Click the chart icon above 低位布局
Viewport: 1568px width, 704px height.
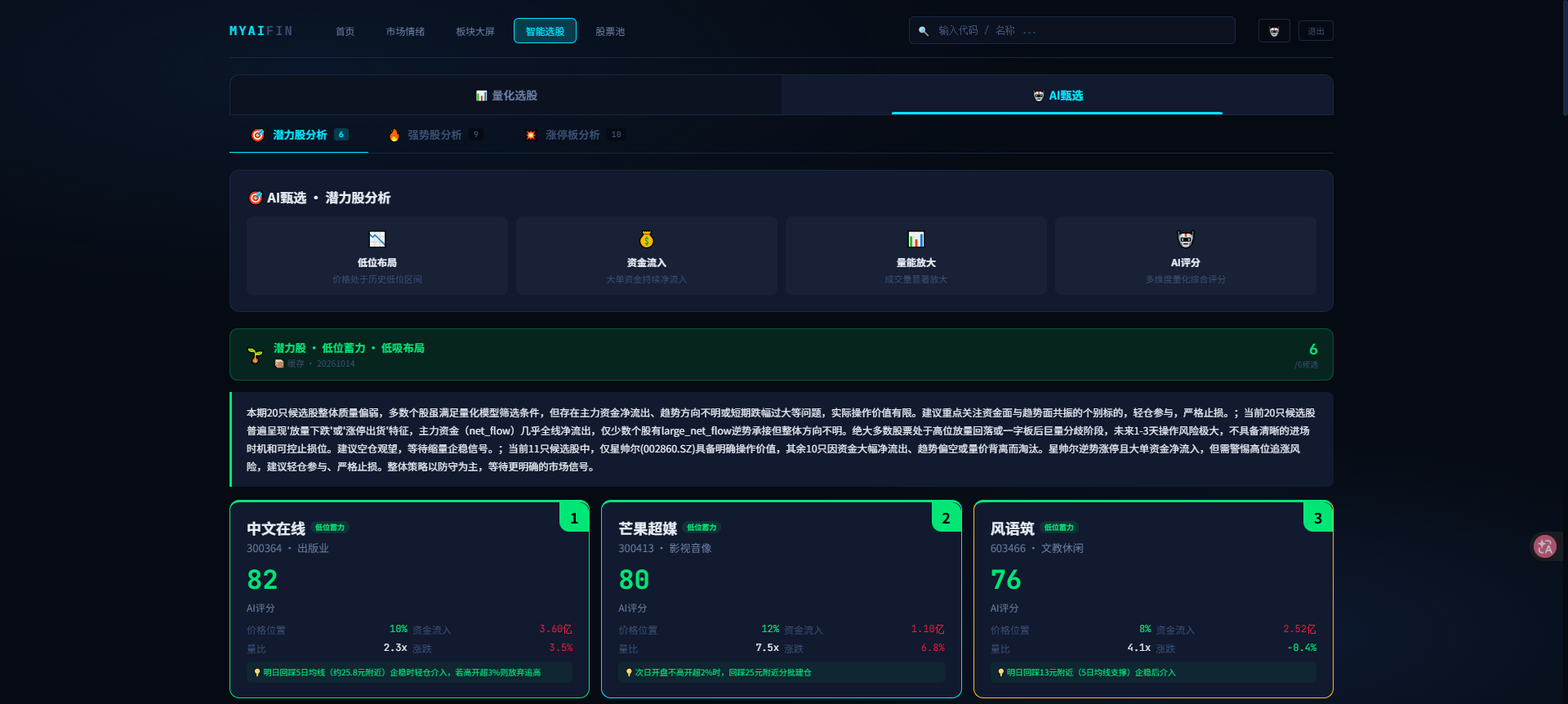coord(377,239)
